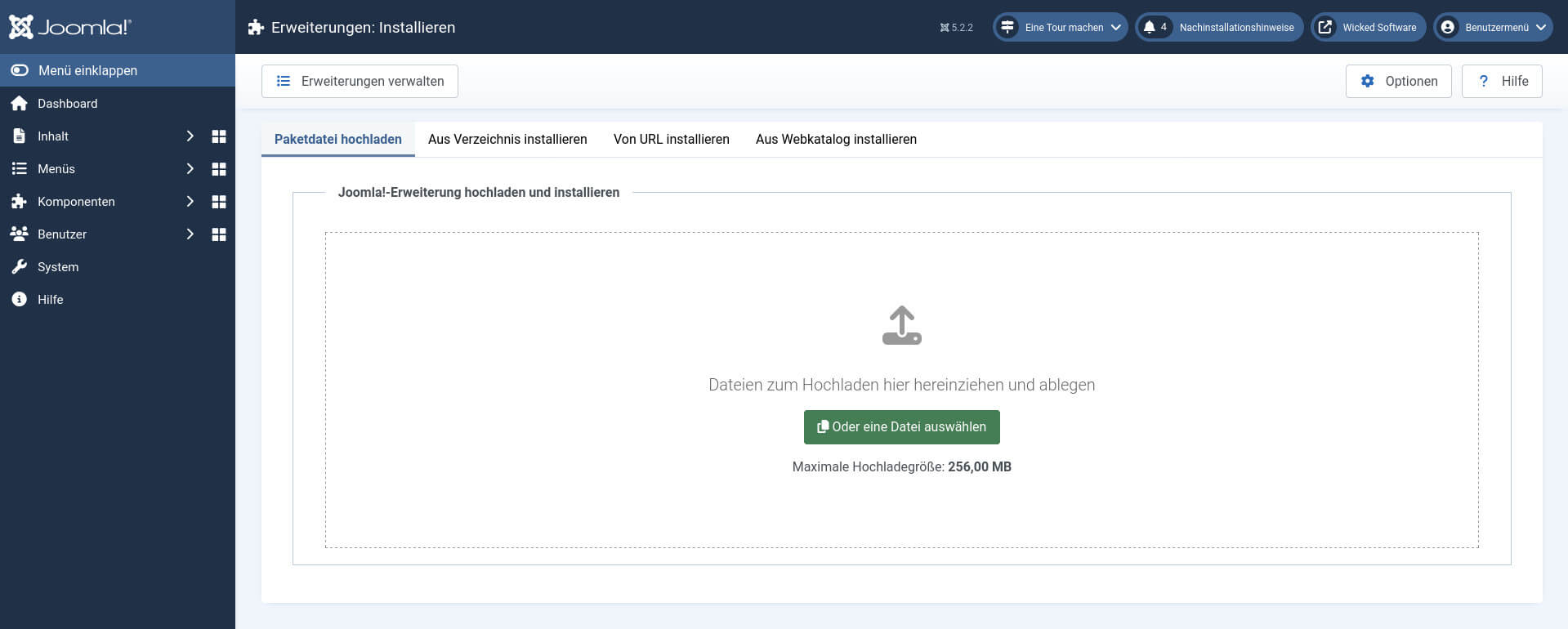Click the Menüs list icon in sidebar
The width and height of the screenshot is (1568, 629).
pos(19,169)
